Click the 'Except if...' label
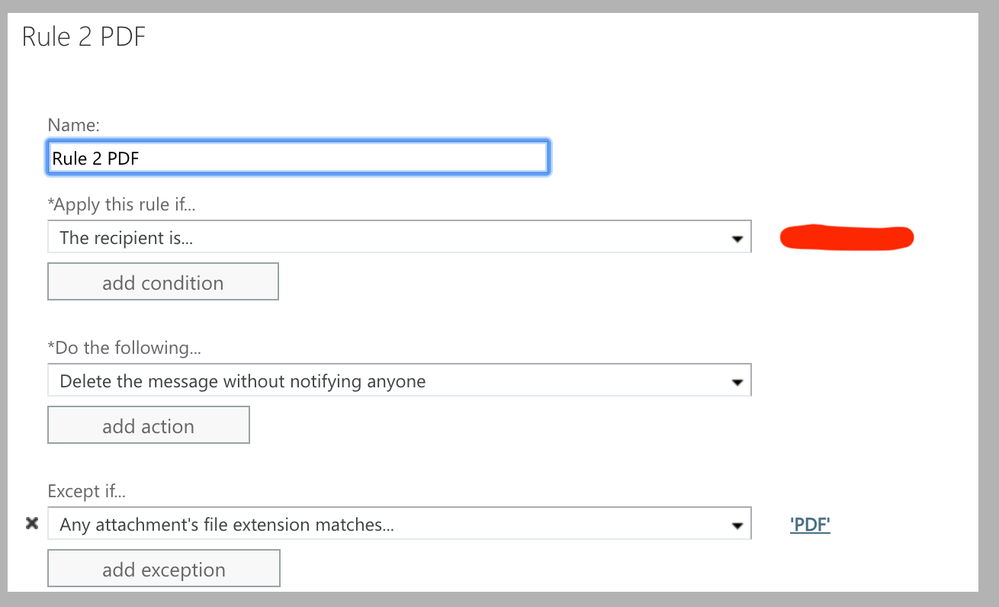Viewport: 999px width, 607px height. coord(86,491)
